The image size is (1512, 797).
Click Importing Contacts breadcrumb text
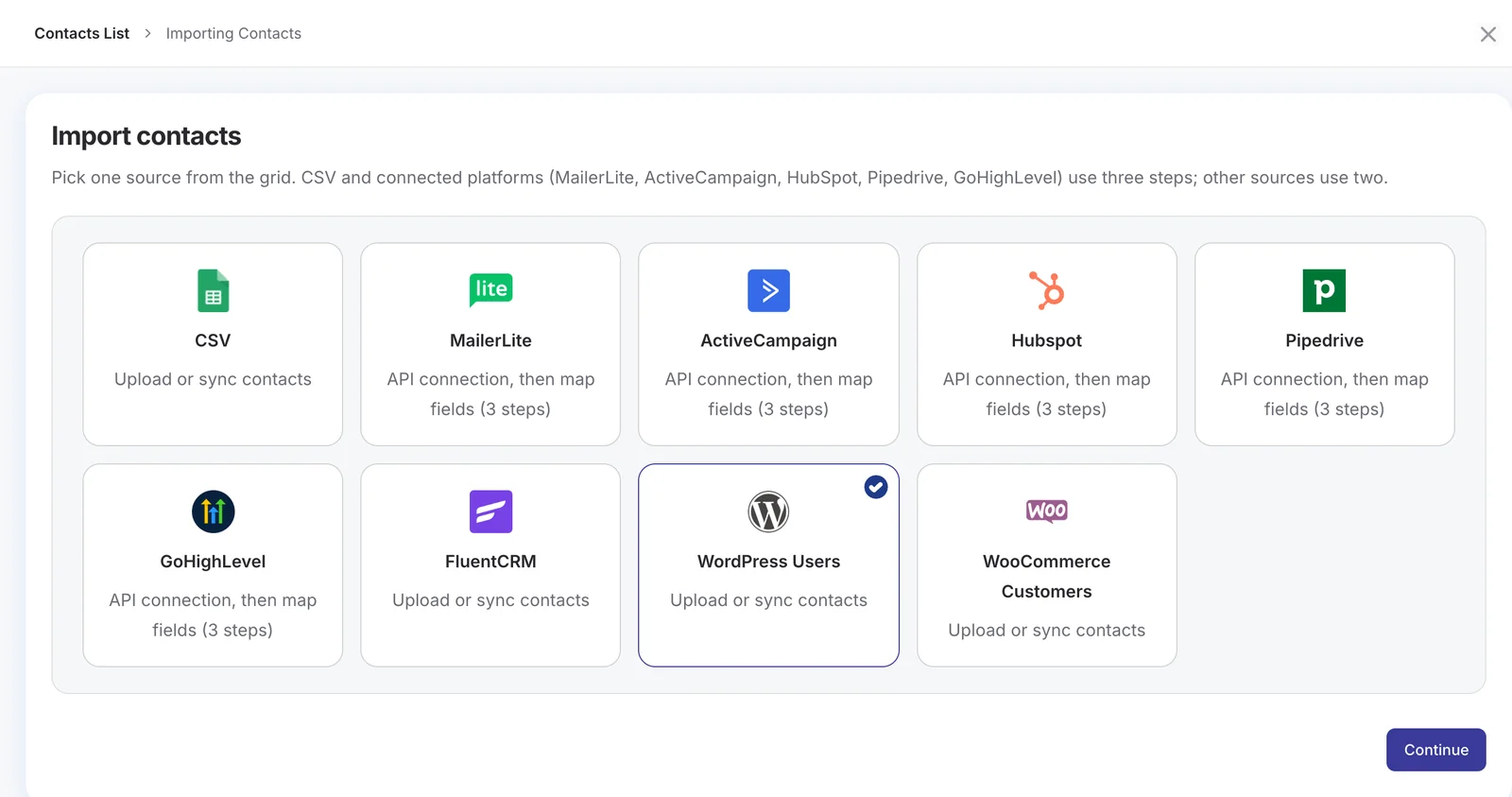coord(233,33)
